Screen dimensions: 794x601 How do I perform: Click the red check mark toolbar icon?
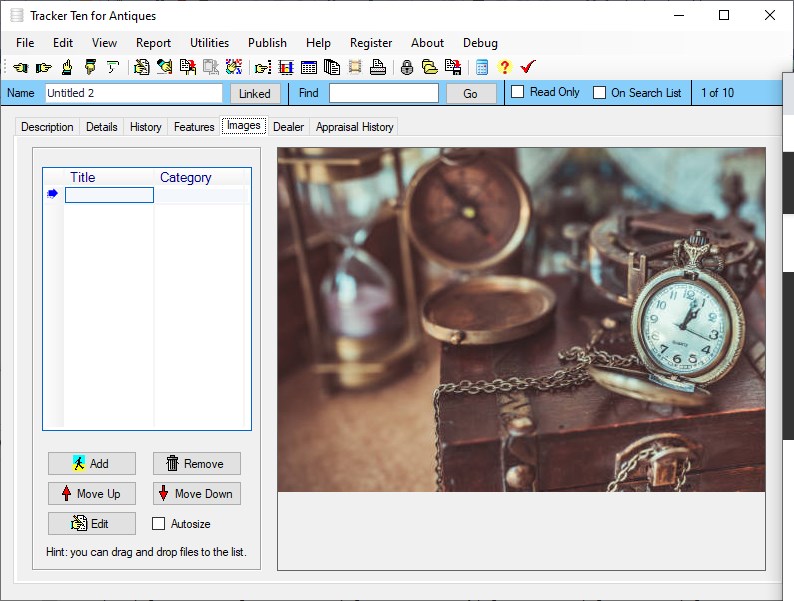(528, 67)
